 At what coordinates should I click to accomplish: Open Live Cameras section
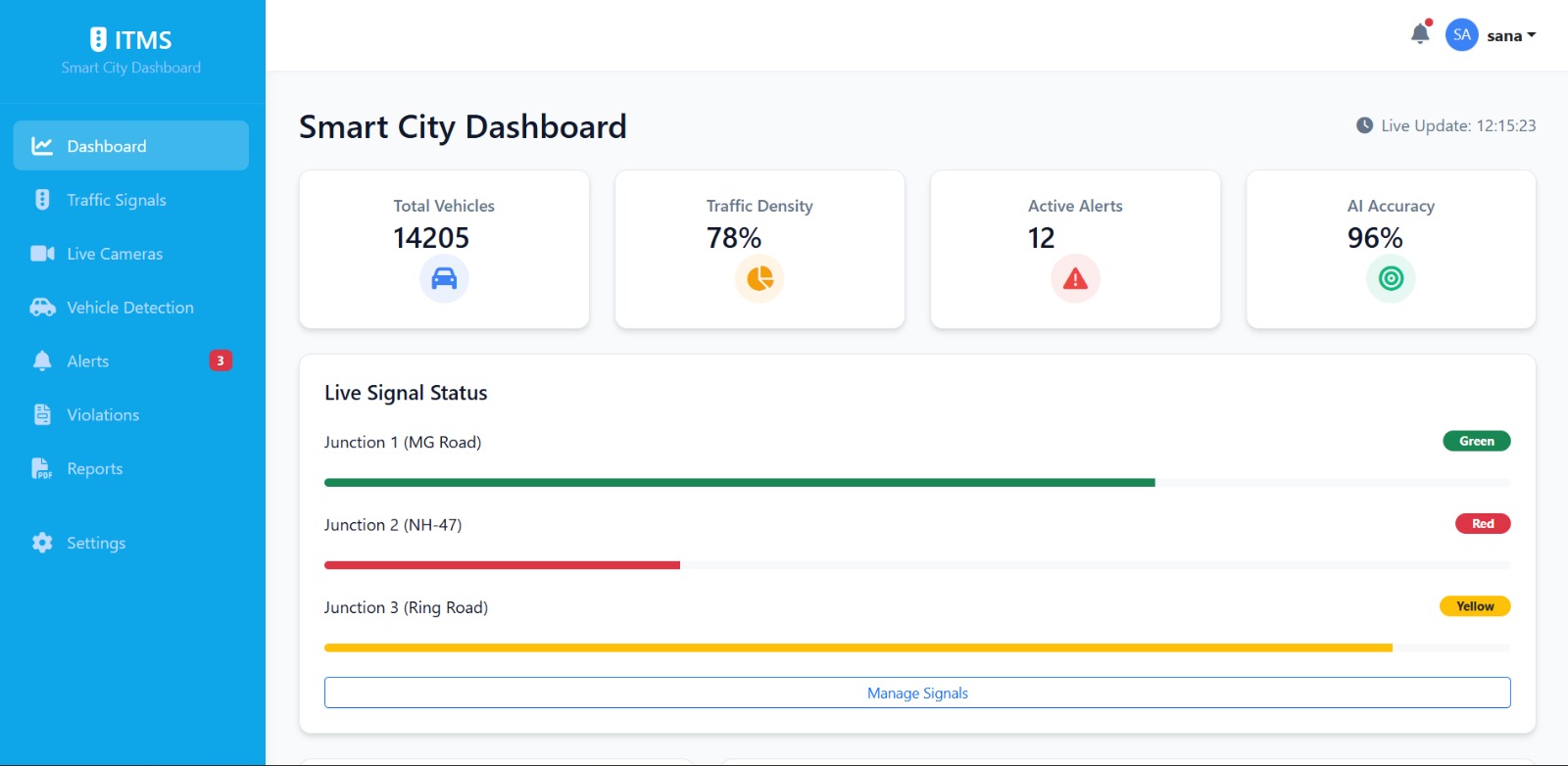(131, 254)
